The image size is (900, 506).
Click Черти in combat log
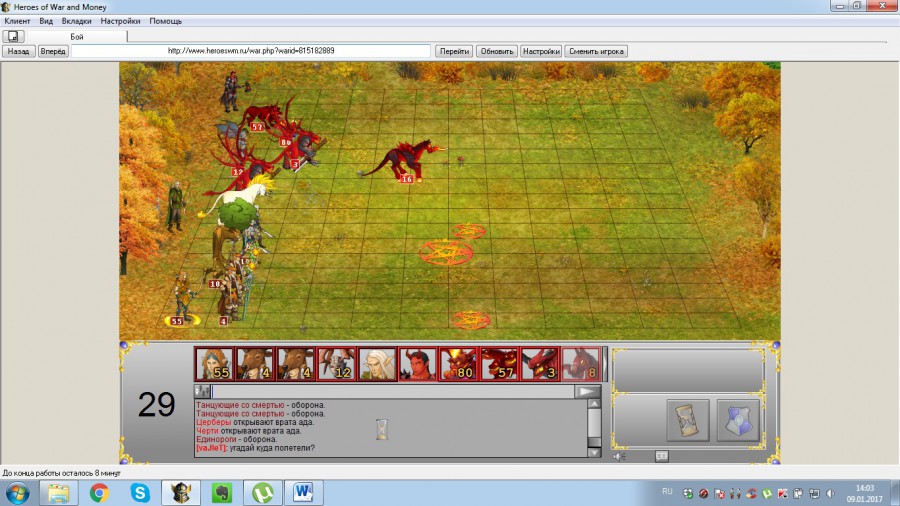pyautogui.click(x=207, y=431)
